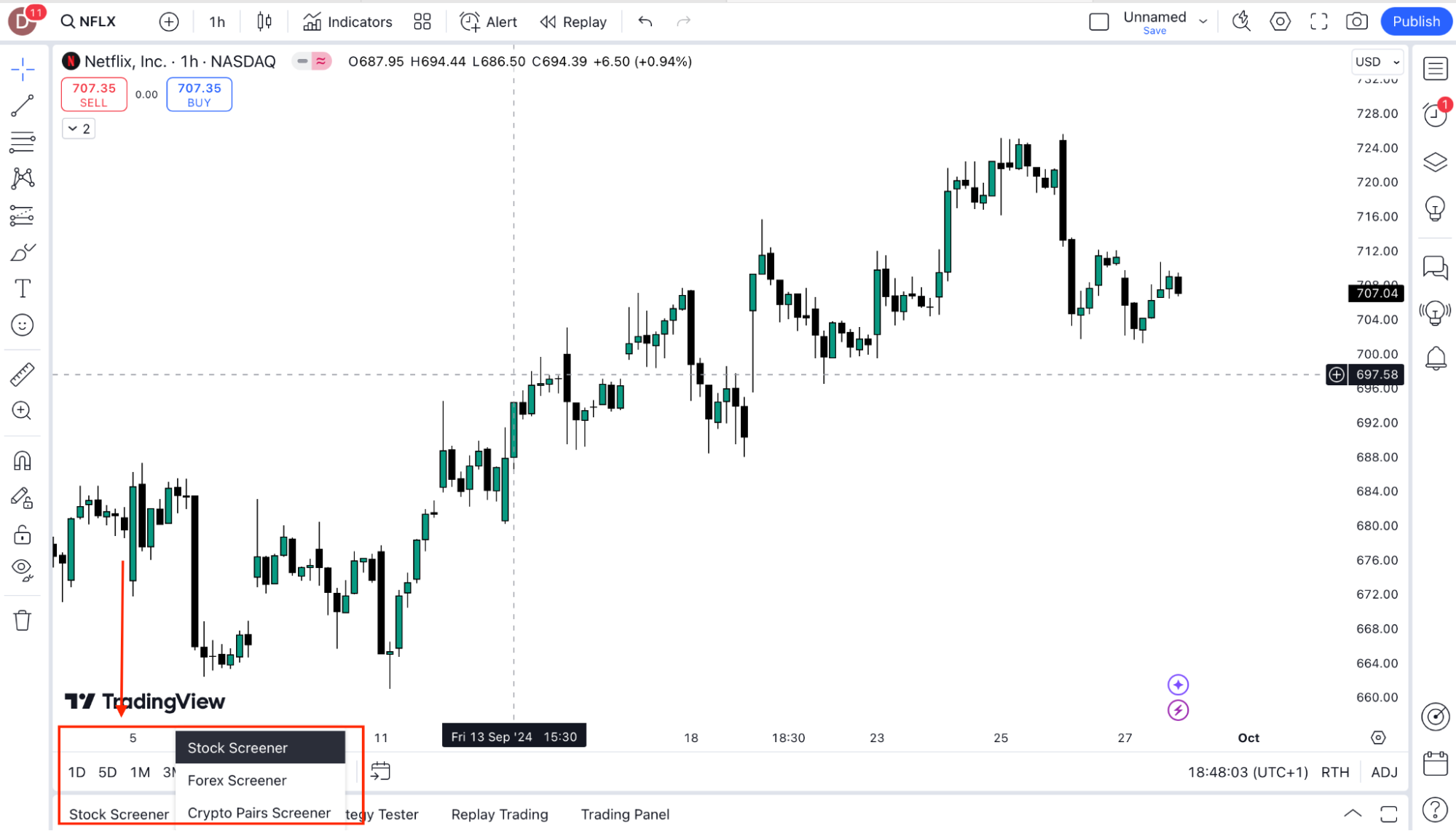1456x831 pixels.
Task: Click the 707.35 BUY button
Action: click(199, 95)
